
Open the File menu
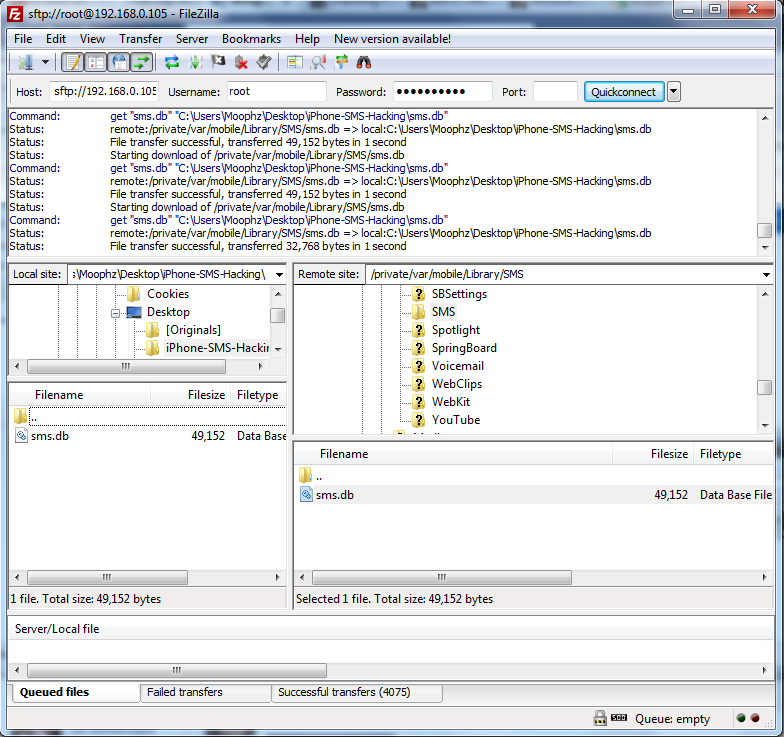pyautogui.click(x=23, y=39)
